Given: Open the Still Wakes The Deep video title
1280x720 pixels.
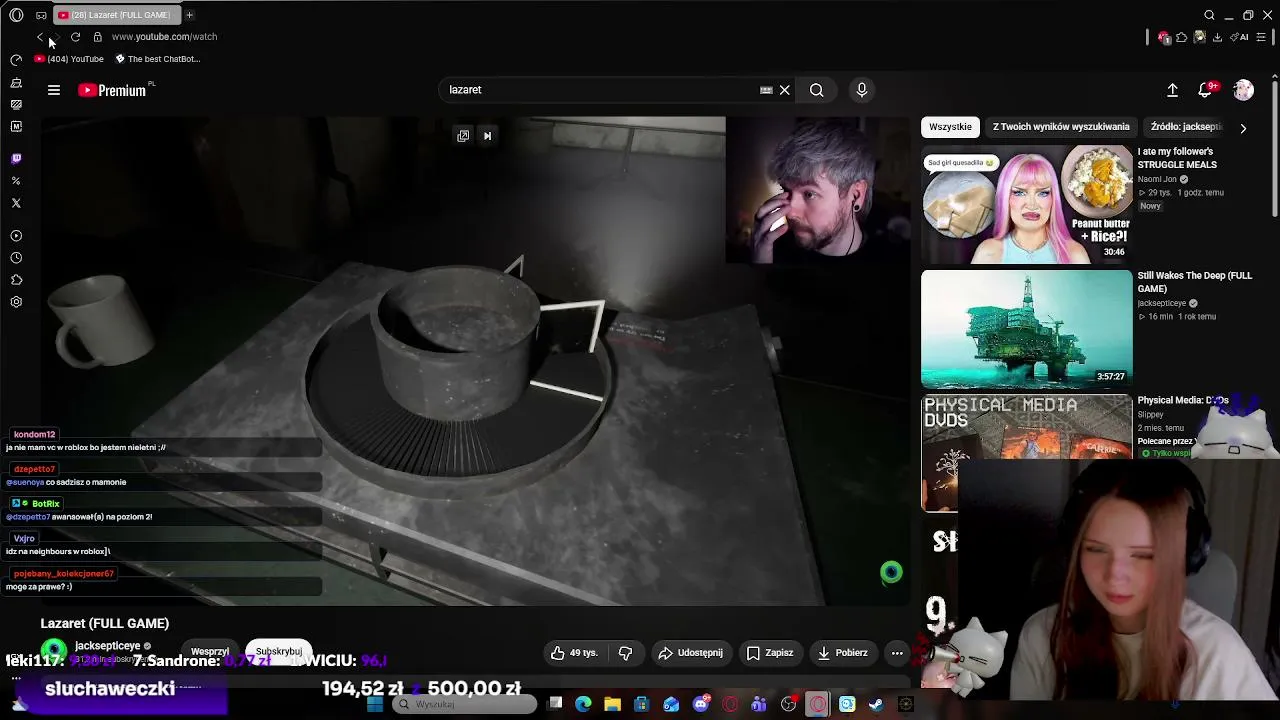Looking at the screenshot, I should 1195,282.
